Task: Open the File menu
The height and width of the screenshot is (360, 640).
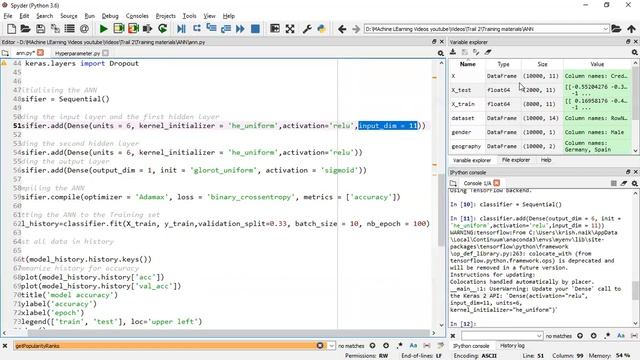Action: [x=8, y=16]
